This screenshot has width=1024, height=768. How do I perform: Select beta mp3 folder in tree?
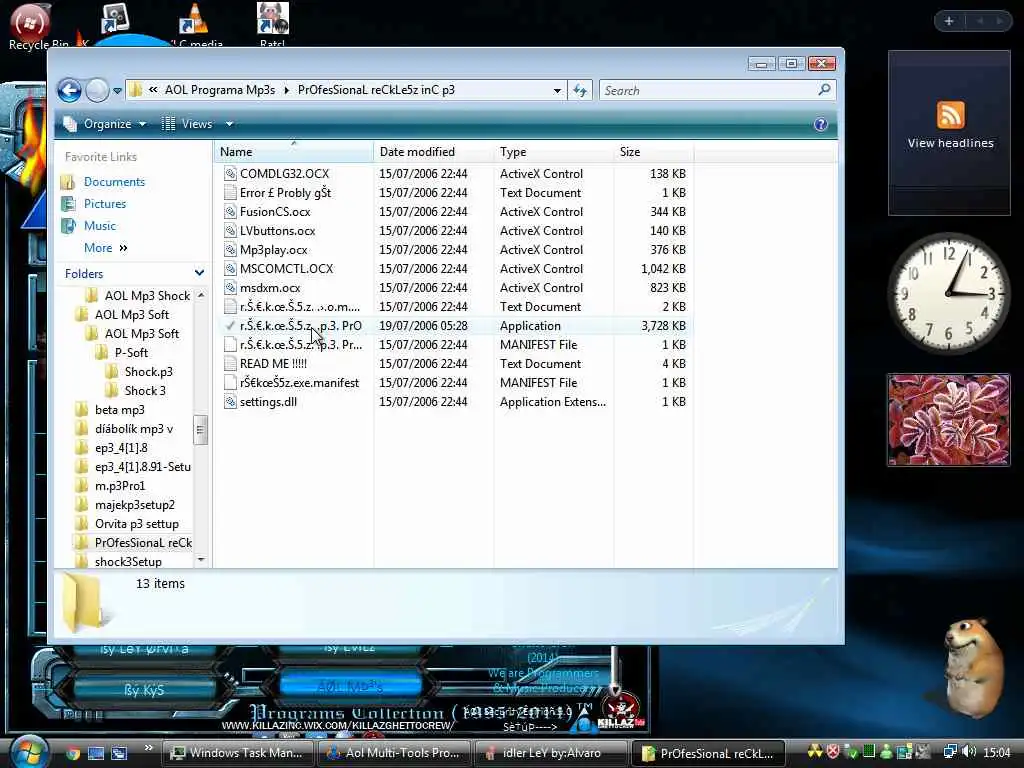click(120, 409)
